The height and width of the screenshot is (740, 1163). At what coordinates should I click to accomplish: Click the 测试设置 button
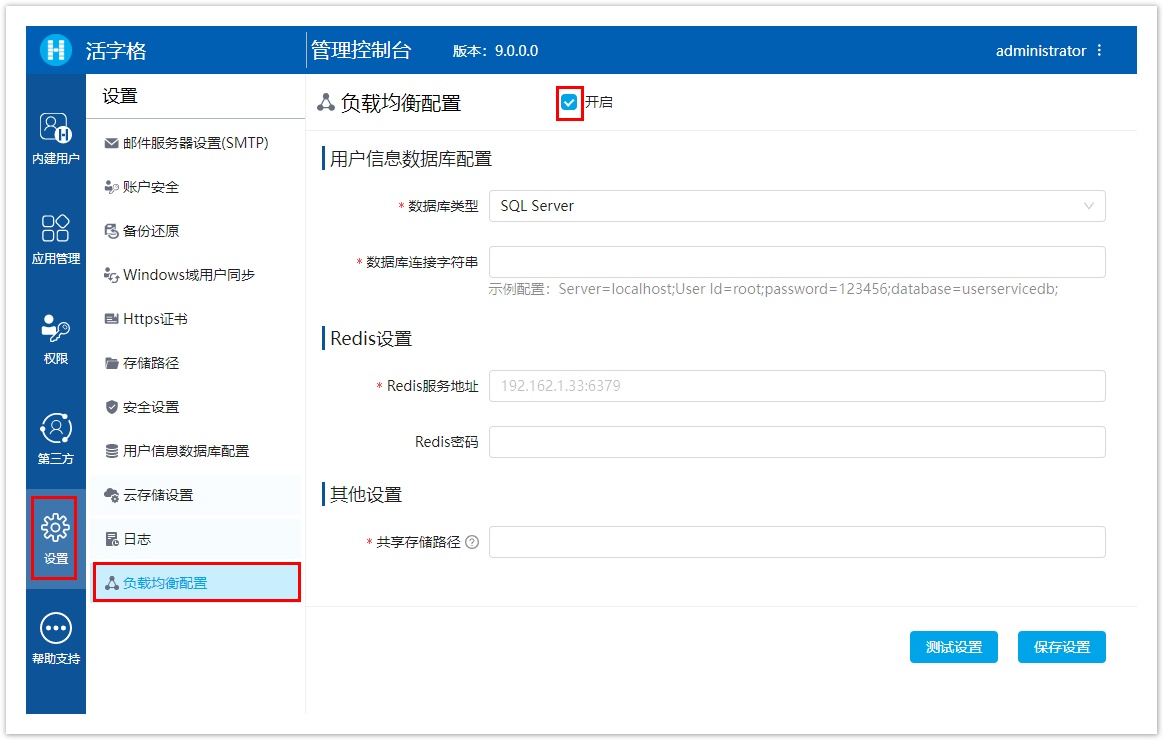[953, 647]
